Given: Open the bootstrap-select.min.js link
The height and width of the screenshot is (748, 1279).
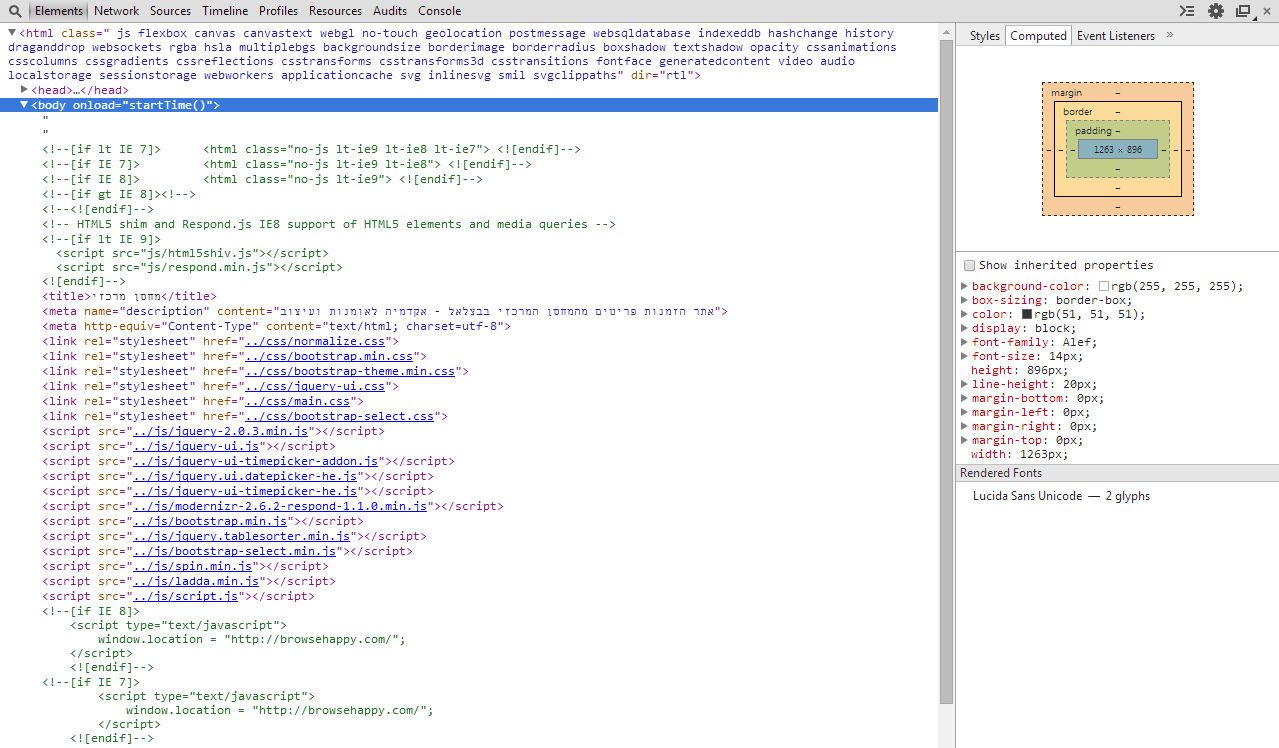Looking at the screenshot, I should tap(236, 551).
